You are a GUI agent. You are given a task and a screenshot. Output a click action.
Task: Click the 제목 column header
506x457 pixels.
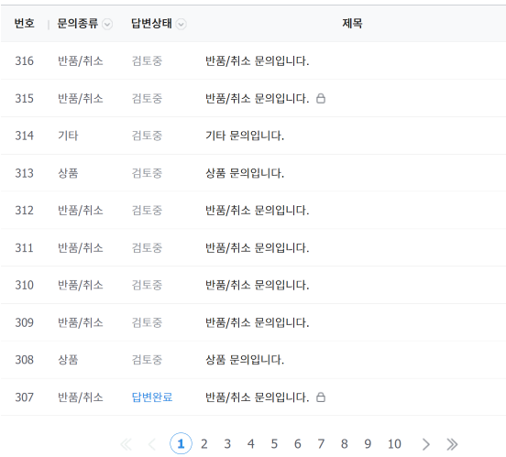coord(352,23)
